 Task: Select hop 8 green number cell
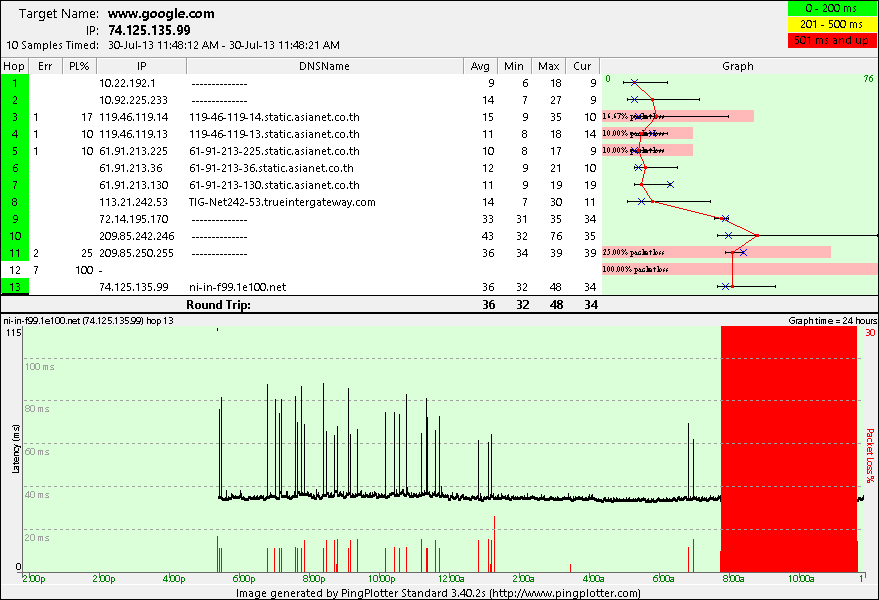(15, 202)
